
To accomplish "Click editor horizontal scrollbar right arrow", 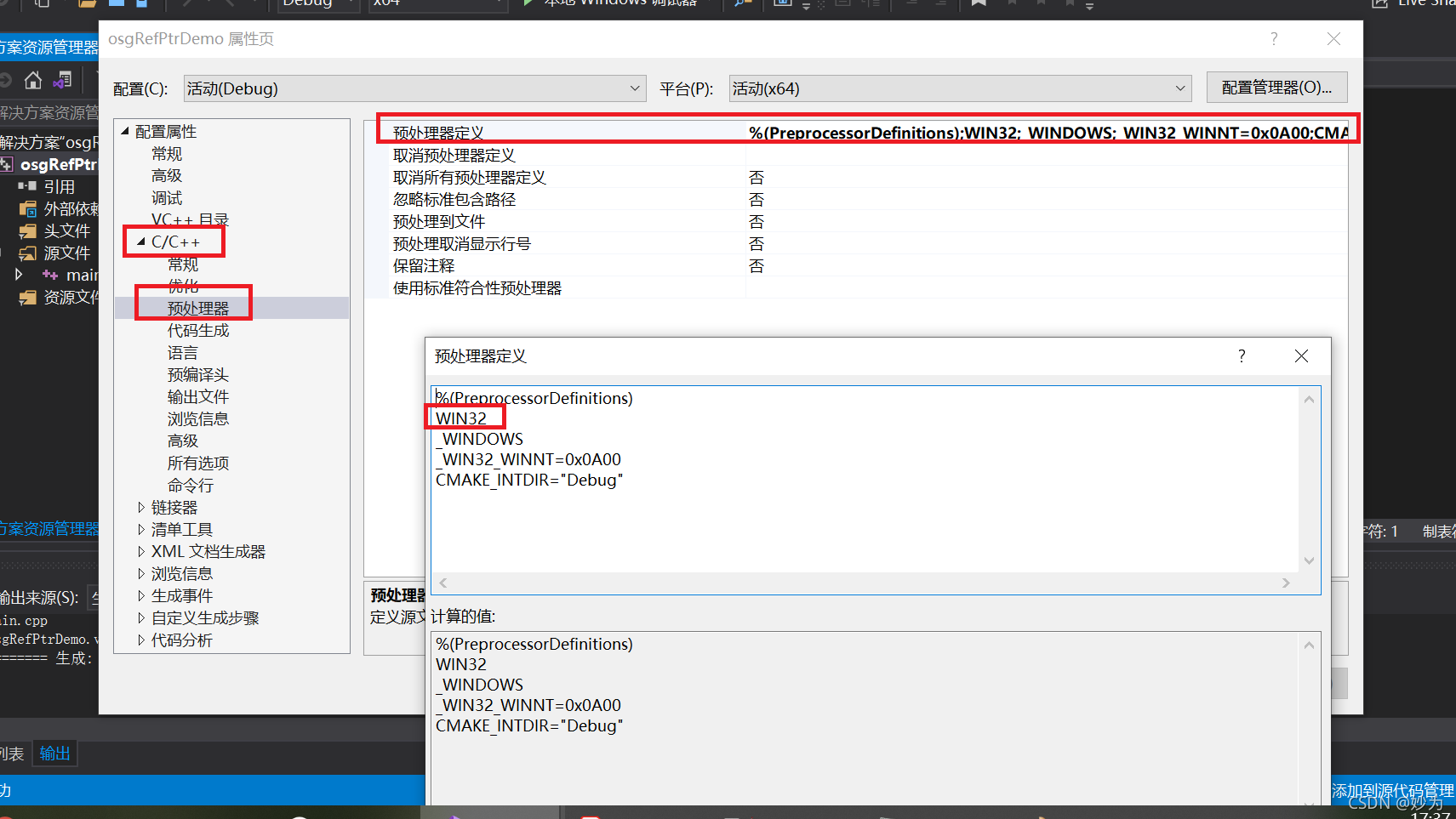I will tap(1286, 583).
